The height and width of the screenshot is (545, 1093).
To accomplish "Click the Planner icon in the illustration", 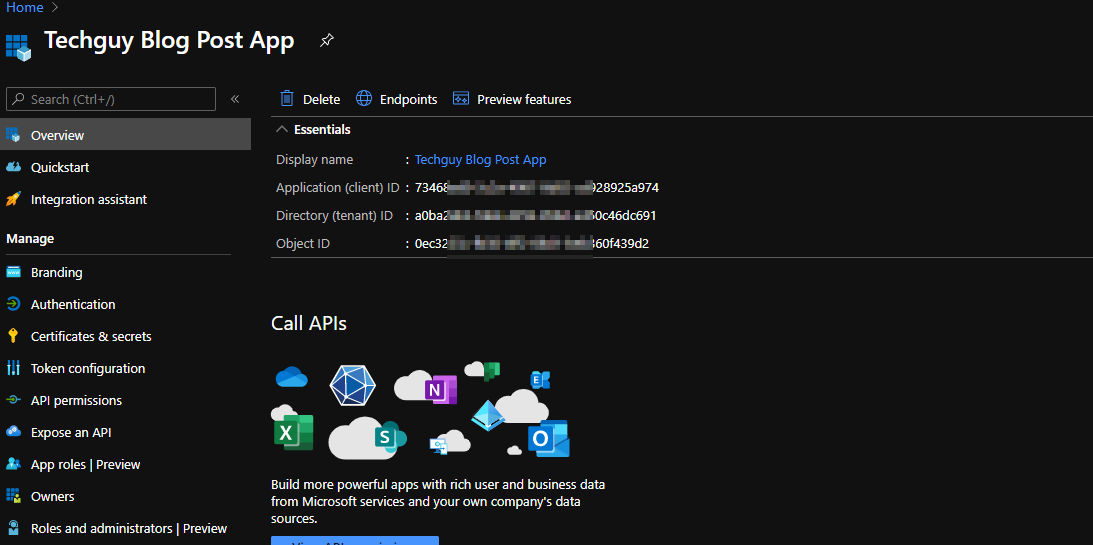I will click(x=491, y=371).
